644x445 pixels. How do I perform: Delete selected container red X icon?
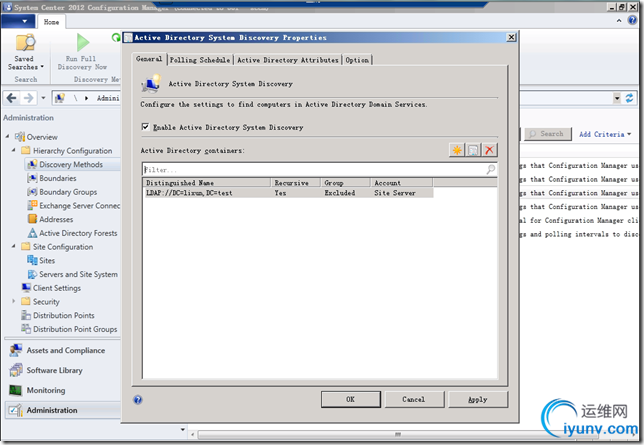point(489,150)
